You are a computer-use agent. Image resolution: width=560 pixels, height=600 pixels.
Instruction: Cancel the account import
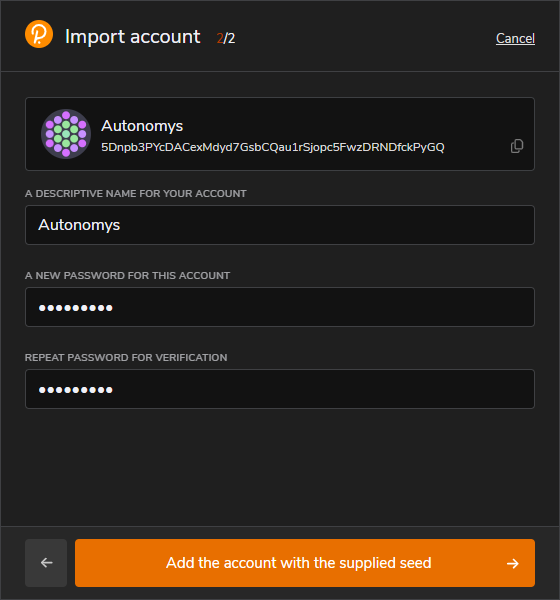[x=515, y=38]
